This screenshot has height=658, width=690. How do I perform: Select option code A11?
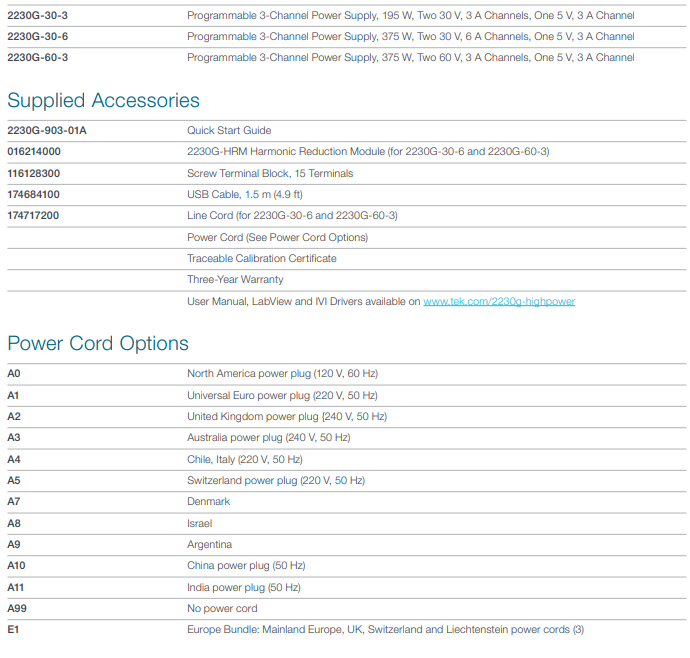point(15,588)
